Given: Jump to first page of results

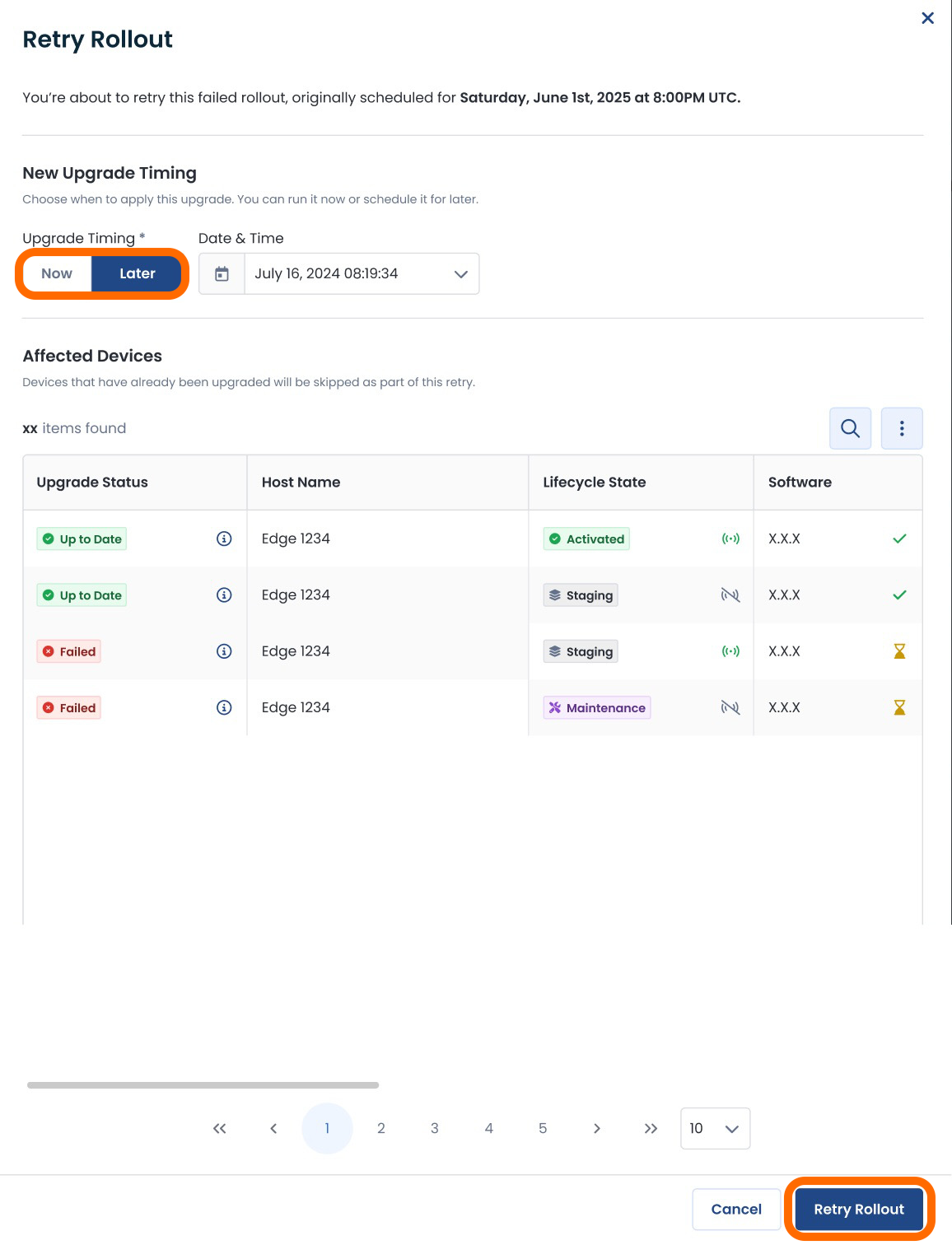Looking at the screenshot, I should tap(219, 1128).
